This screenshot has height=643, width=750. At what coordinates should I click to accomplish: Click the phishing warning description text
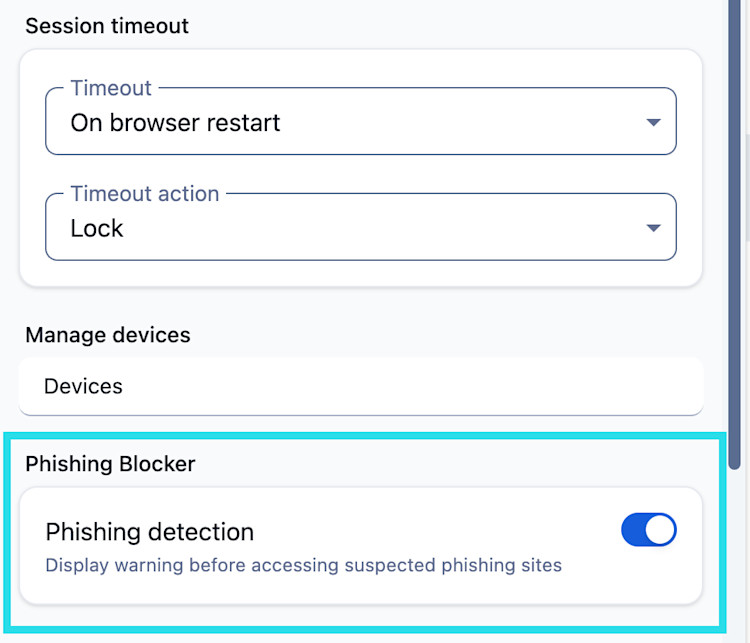tap(304, 566)
